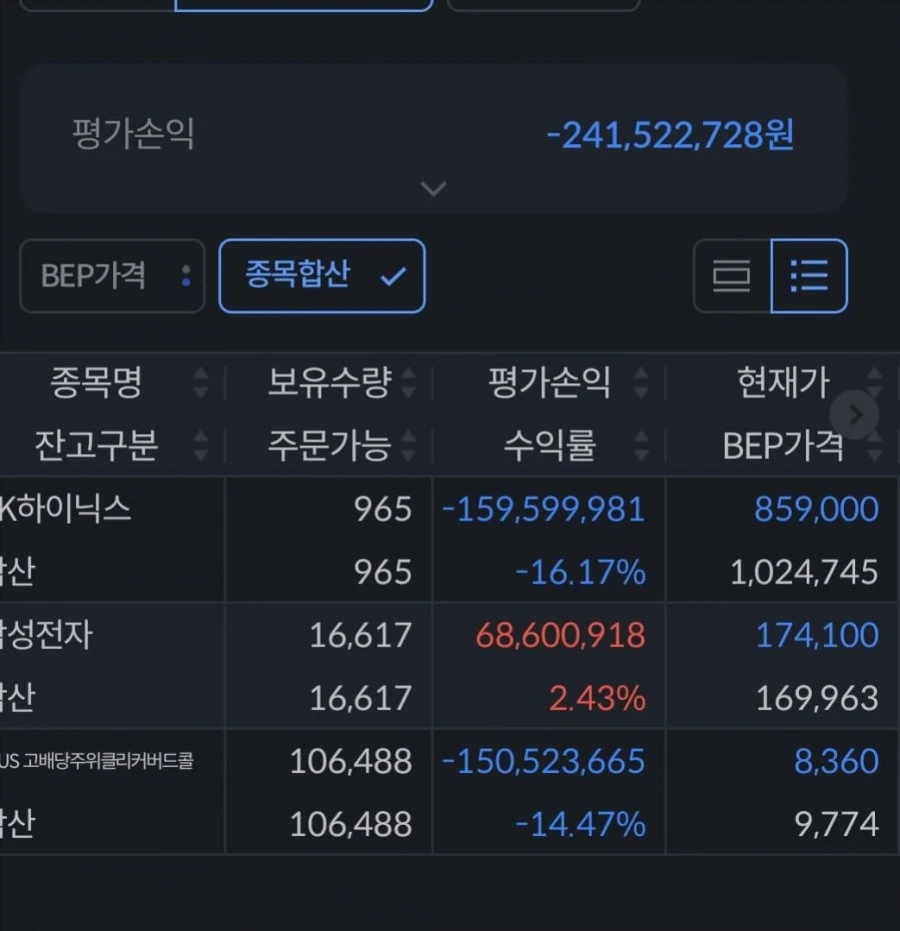Tap the total -241,522,728원 loss figure
This screenshot has width=900, height=931.
[x=670, y=135]
